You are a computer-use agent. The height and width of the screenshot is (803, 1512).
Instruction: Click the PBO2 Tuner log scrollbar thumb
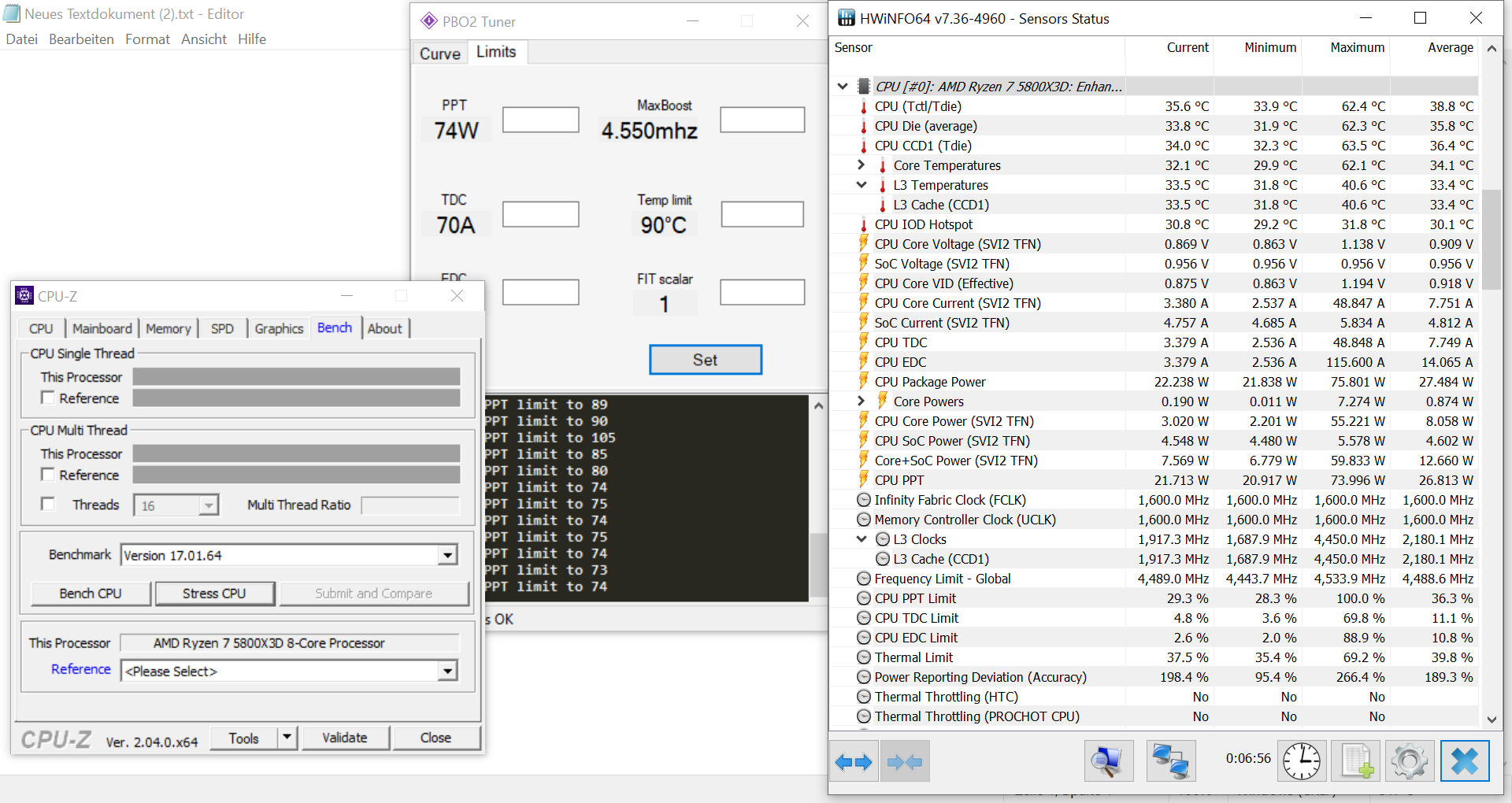[x=818, y=564]
